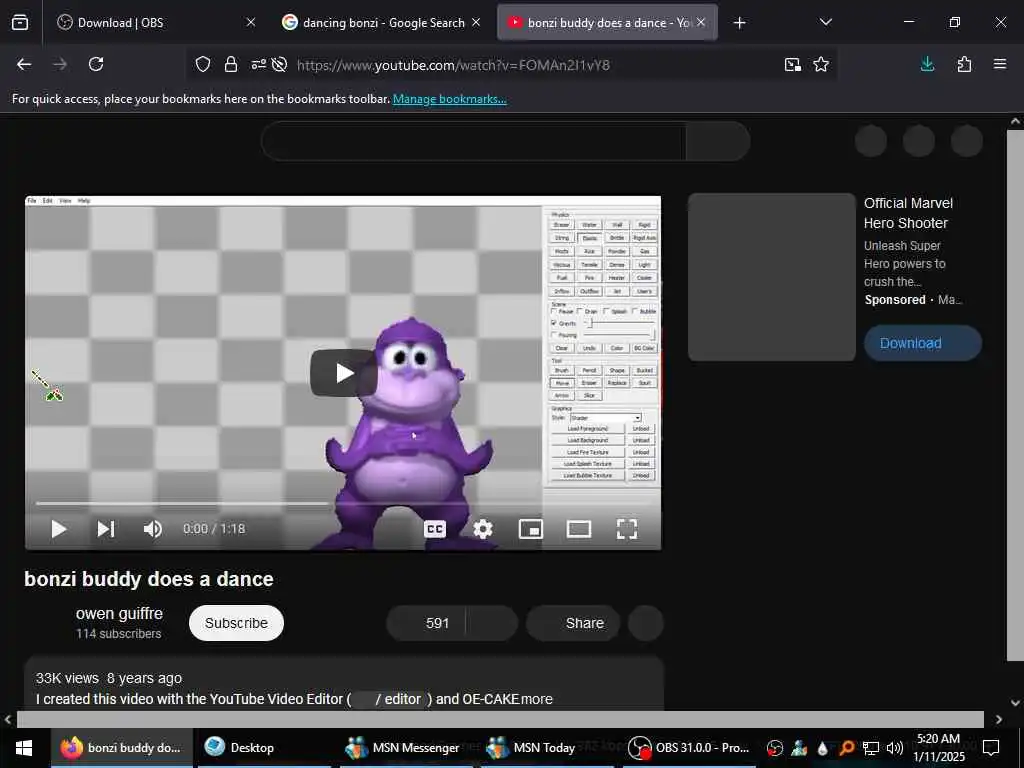This screenshot has width=1024, height=768.
Task: Enter fullscreen using the player fullscreen icon
Action: click(627, 529)
